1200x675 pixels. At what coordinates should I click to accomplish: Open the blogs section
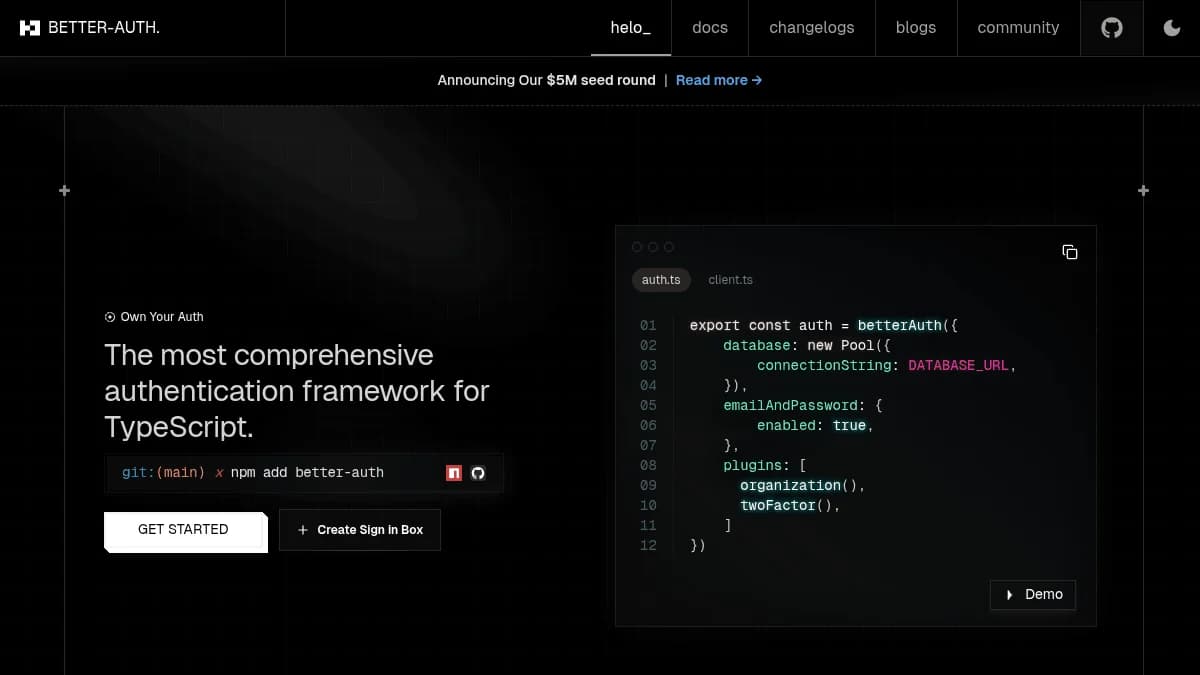(916, 27)
